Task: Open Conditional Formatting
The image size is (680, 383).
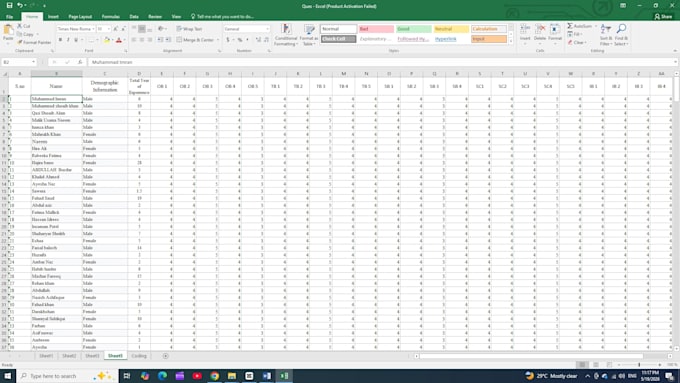Action: pyautogui.click(x=285, y=35)
